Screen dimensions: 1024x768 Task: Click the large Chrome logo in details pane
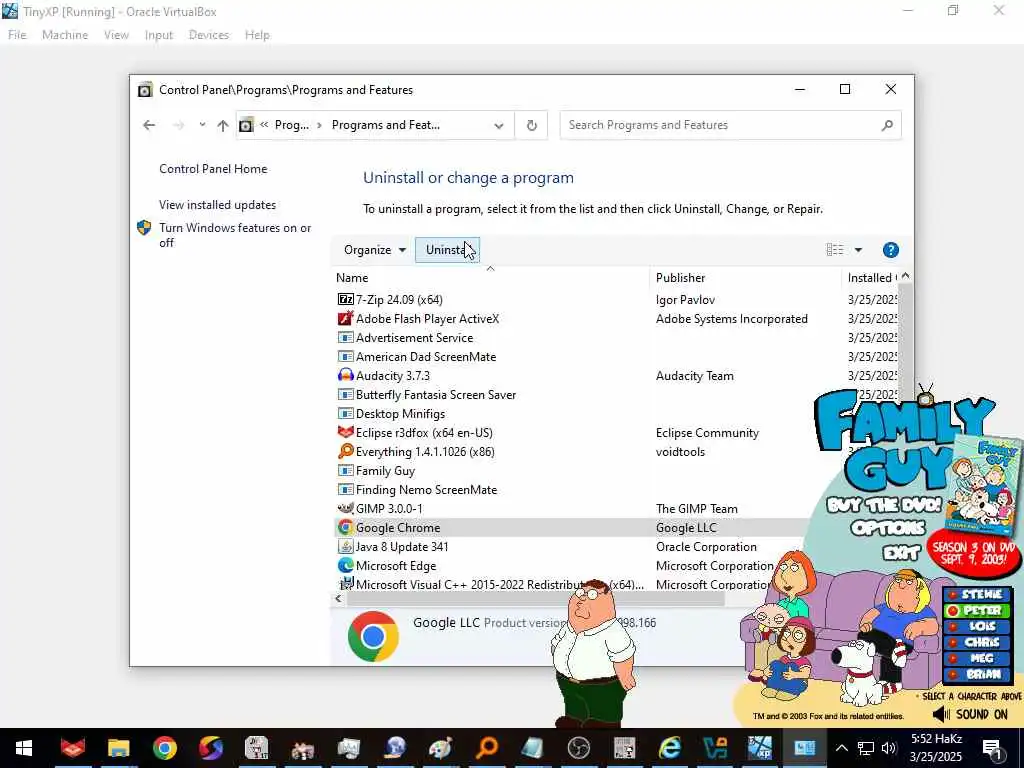tap(374, 636)
